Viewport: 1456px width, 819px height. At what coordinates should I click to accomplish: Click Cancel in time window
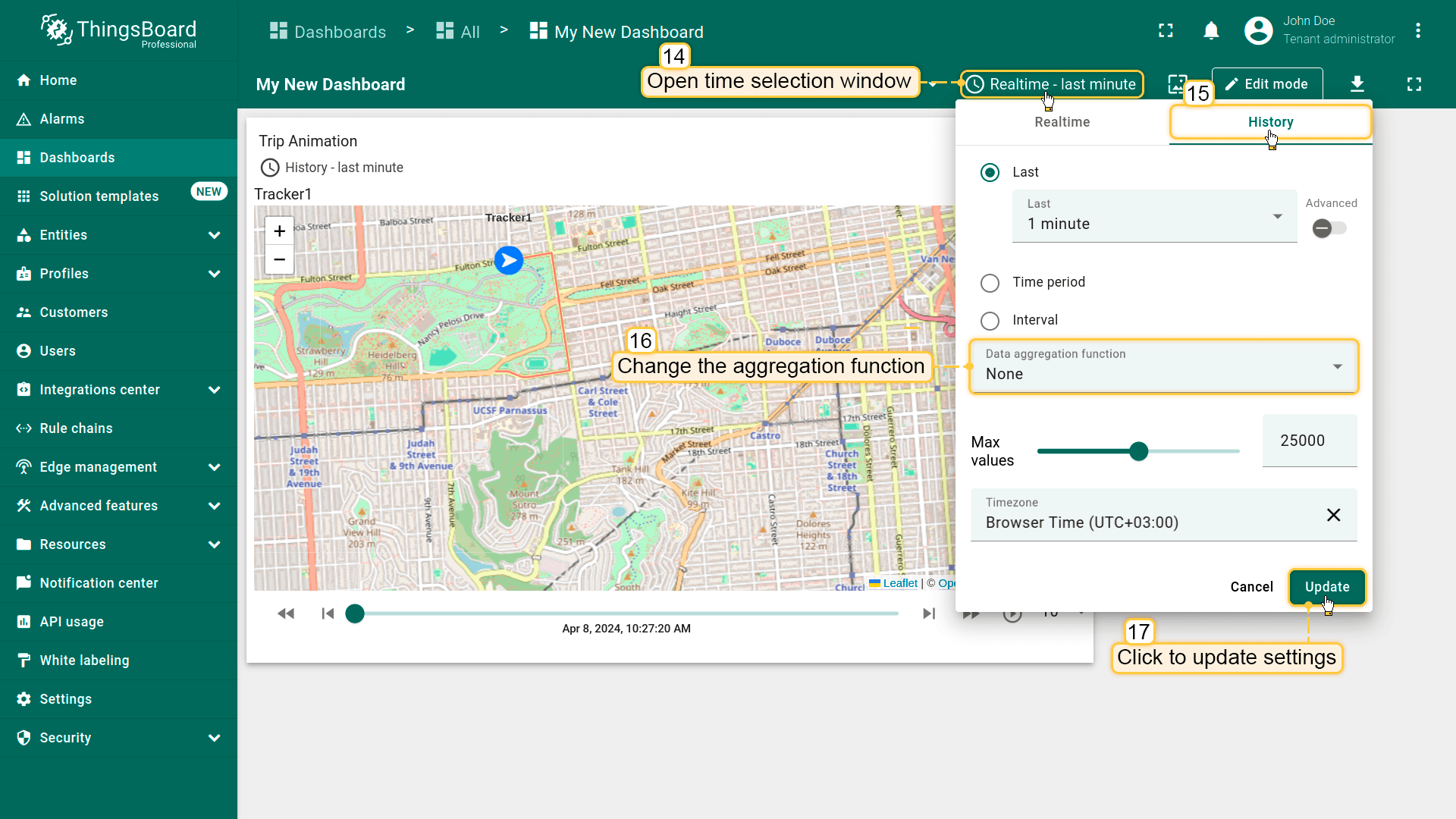pyautogui.click(x=1251, y=587)
